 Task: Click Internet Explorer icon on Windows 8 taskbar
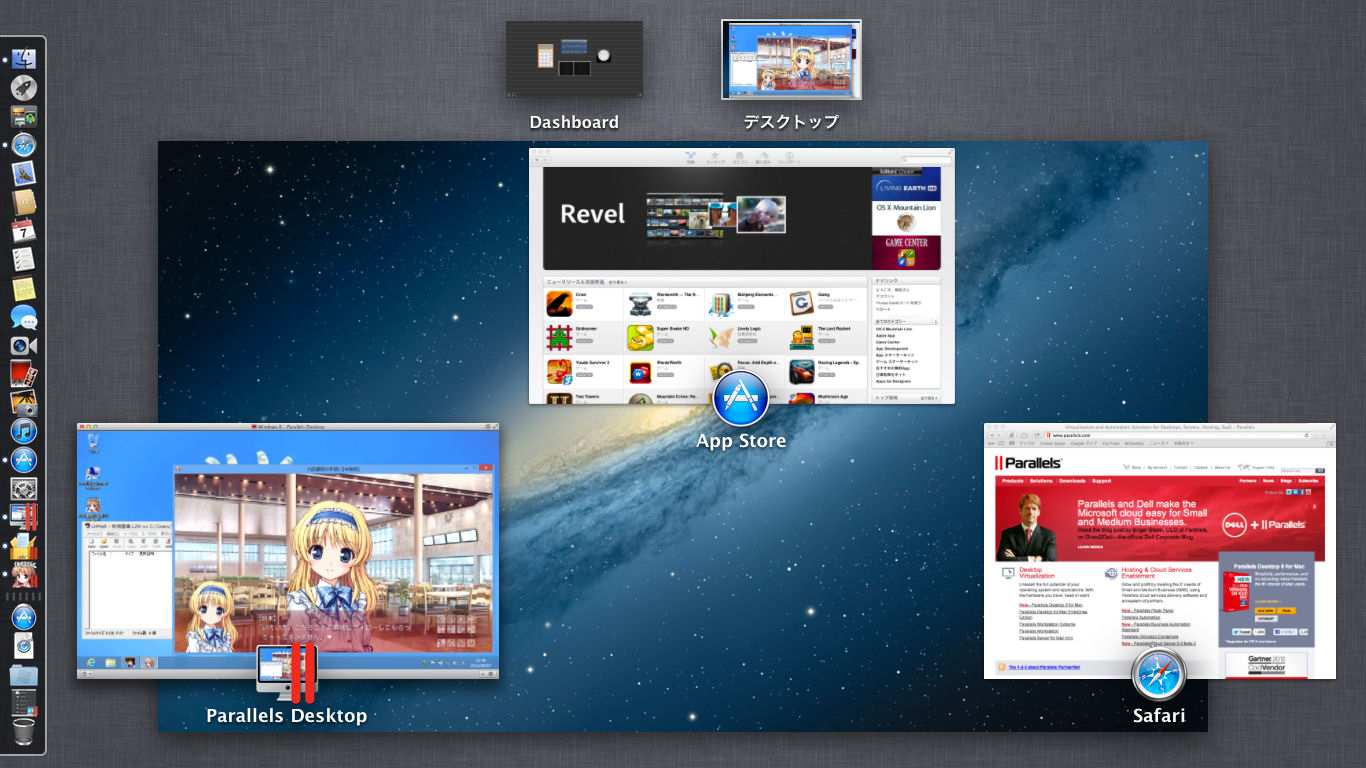91,662
